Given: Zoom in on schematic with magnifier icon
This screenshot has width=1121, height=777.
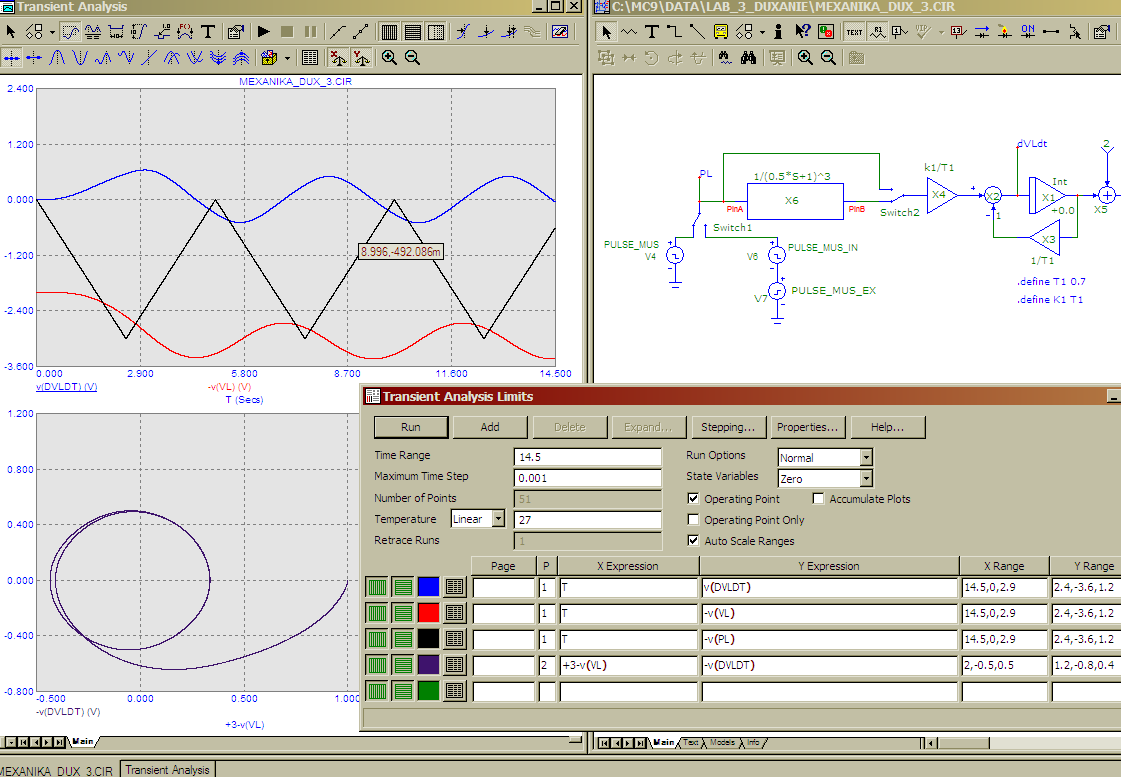Looking at the screenshot, I should (805, 57).
